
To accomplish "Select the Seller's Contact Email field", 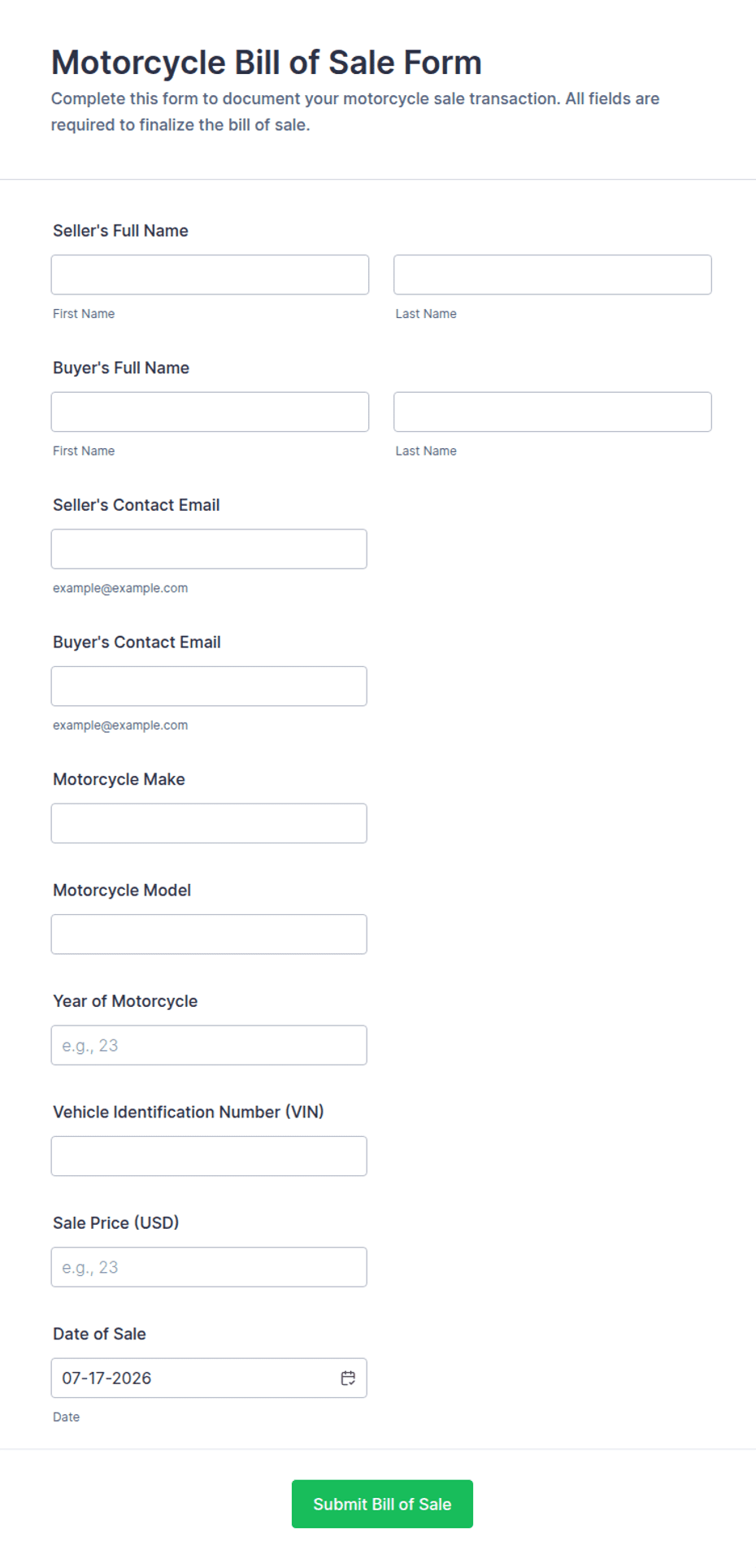I will tap(209, 549).
